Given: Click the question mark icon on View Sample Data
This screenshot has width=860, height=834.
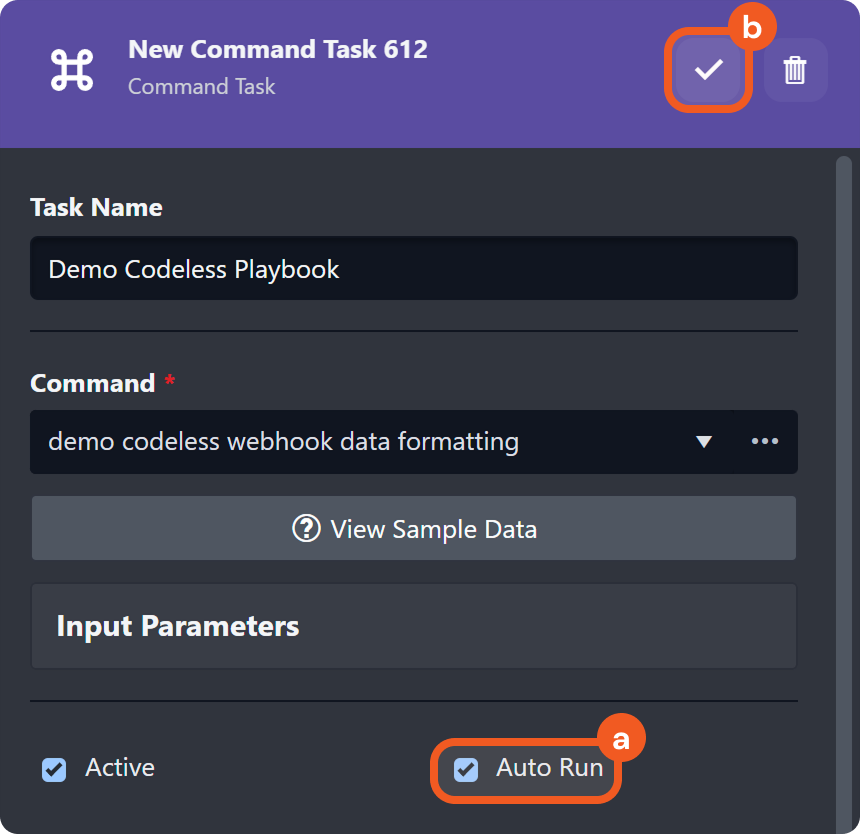Looking at the screenshot, I should [306, 528].
